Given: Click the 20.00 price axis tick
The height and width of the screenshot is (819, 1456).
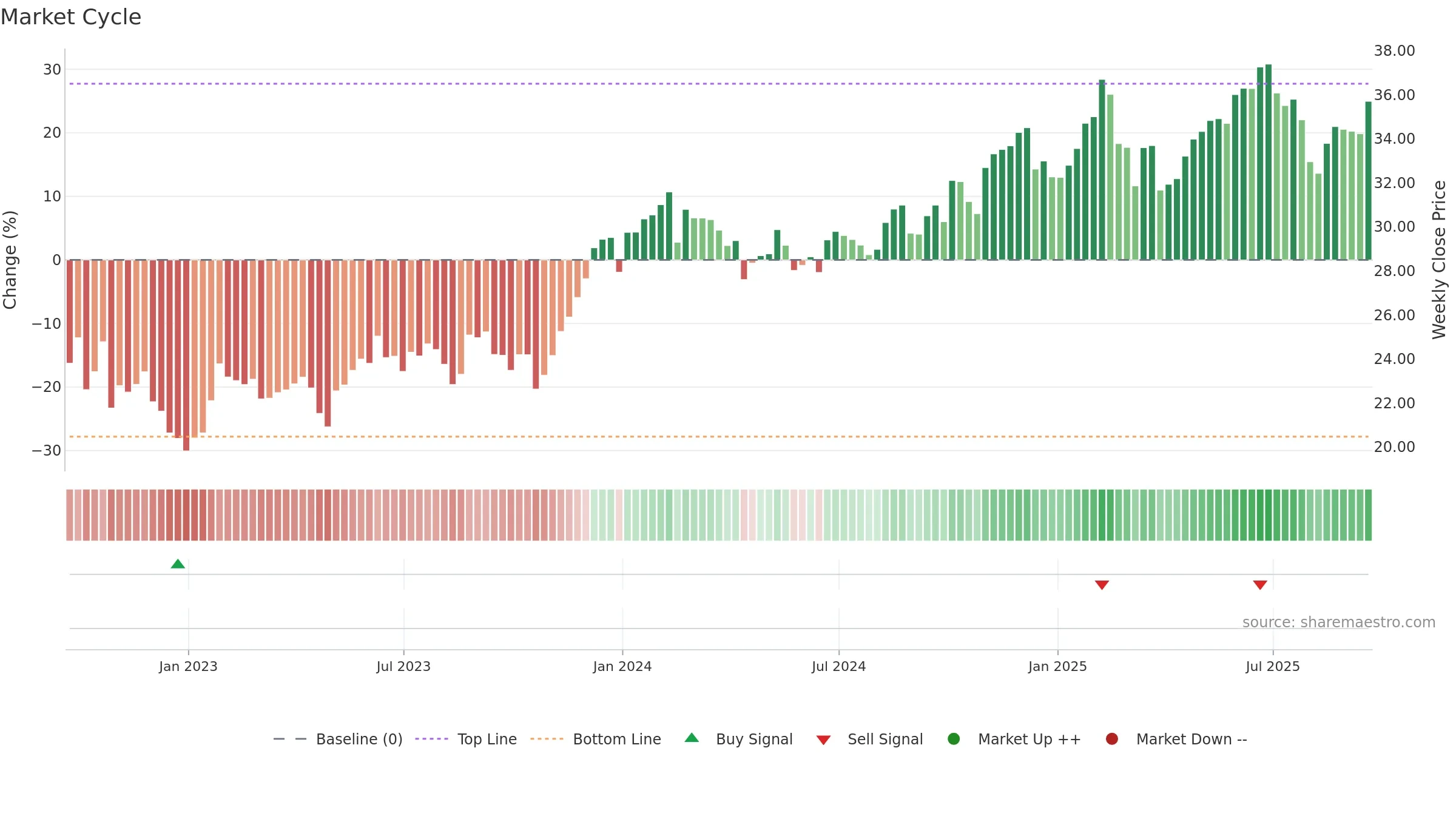Looking at the screenshot, I should click(x=1394, y=447).
